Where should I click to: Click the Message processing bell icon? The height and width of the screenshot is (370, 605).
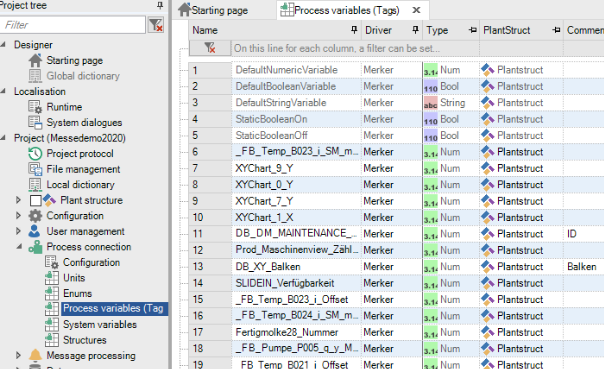pyautogui.click(x=35, y=355)
